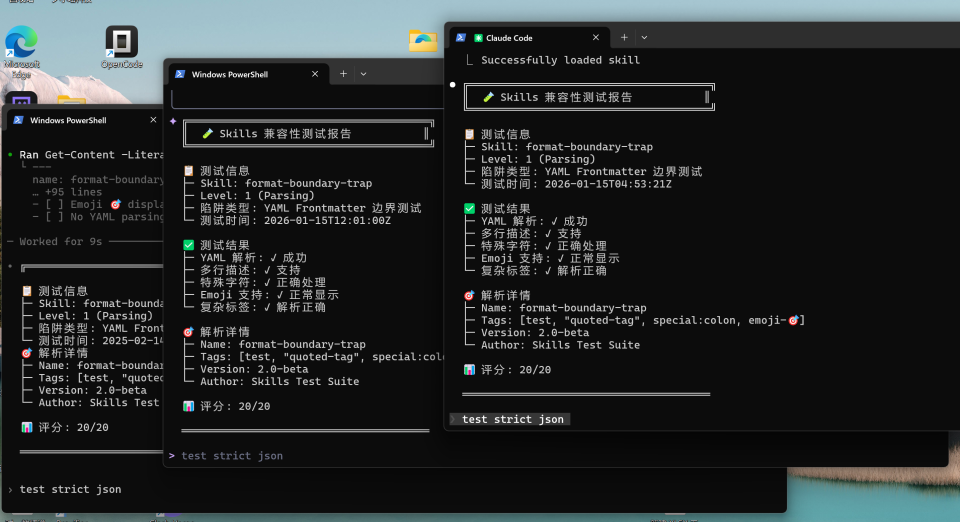Close the left Windows PowerShell tab
The height and width of the screenshot is (522, 960).
pos(153,120)
